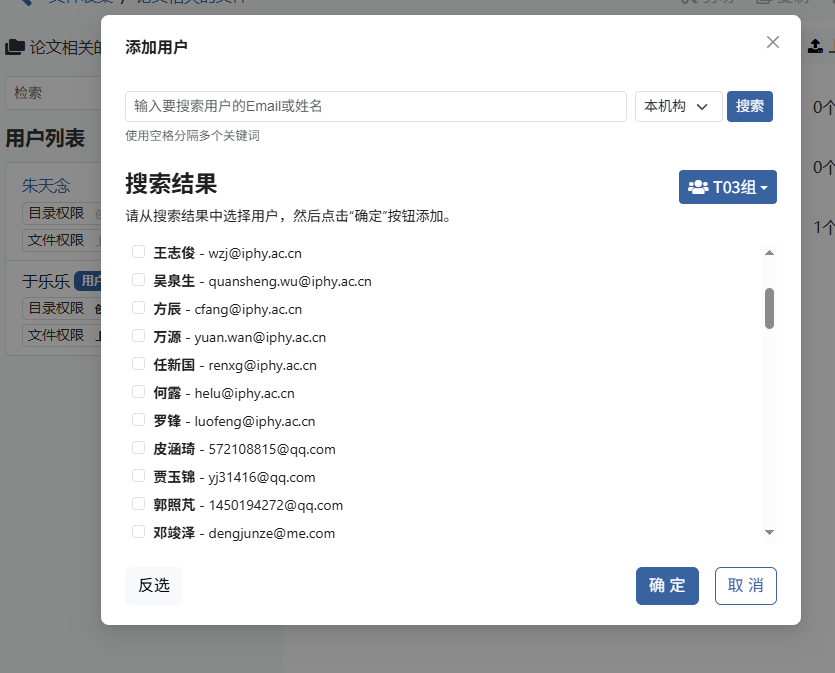Confirm with the 确定 button
835x673 pixels.
[667, 586]
